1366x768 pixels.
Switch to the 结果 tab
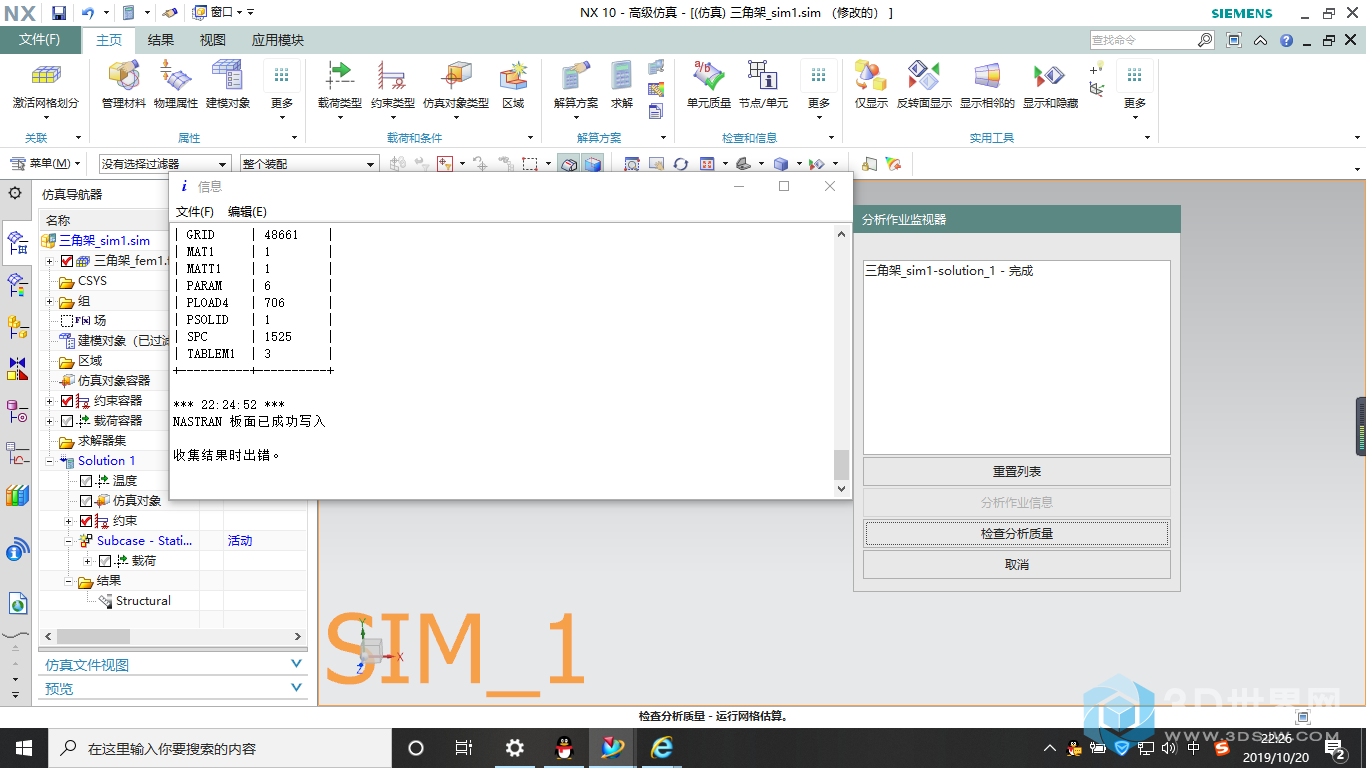point(161,40)
